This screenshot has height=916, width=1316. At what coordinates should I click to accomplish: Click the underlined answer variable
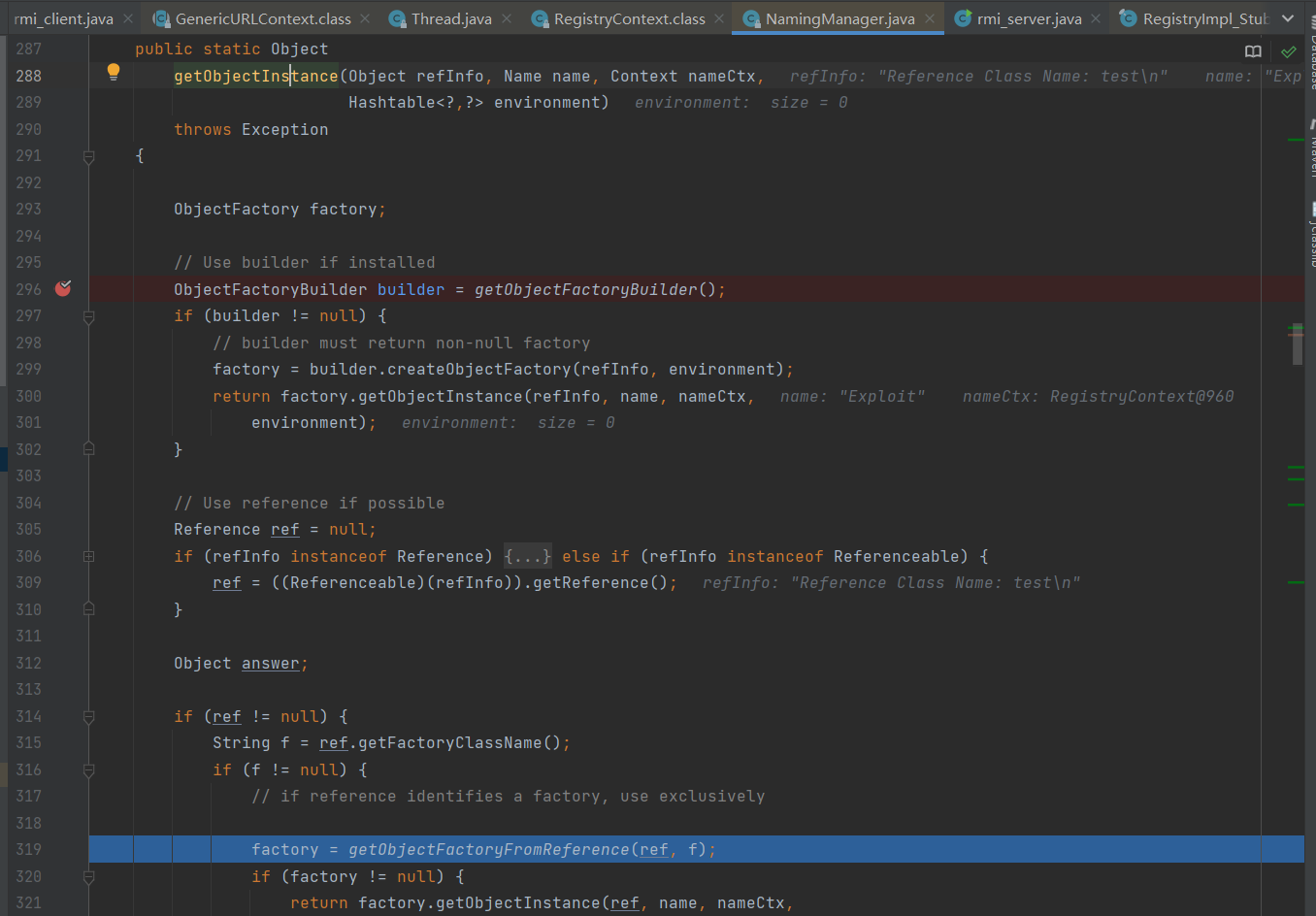[x=271, y=663]
